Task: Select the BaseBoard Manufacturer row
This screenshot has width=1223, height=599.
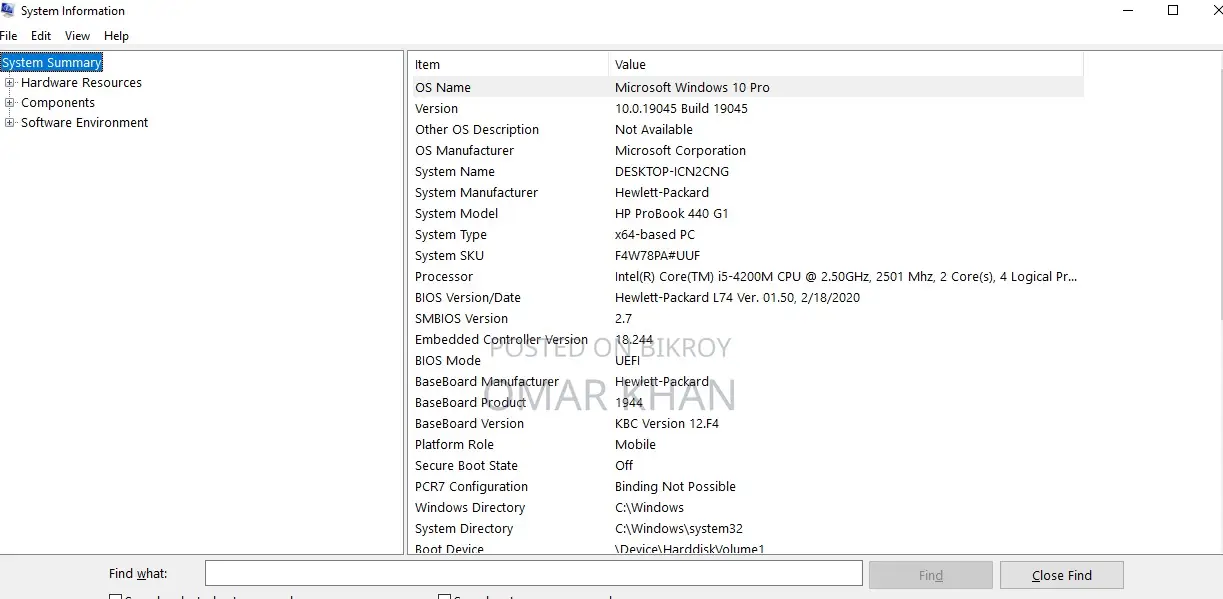Action: point(748,382)
